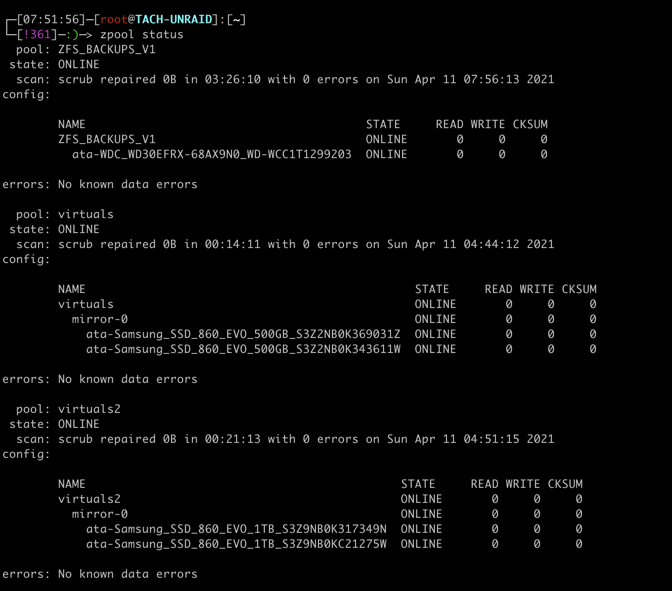Click the 'zpool status' command text
Viewport: 672px width, 591px height.
point(141,35)
